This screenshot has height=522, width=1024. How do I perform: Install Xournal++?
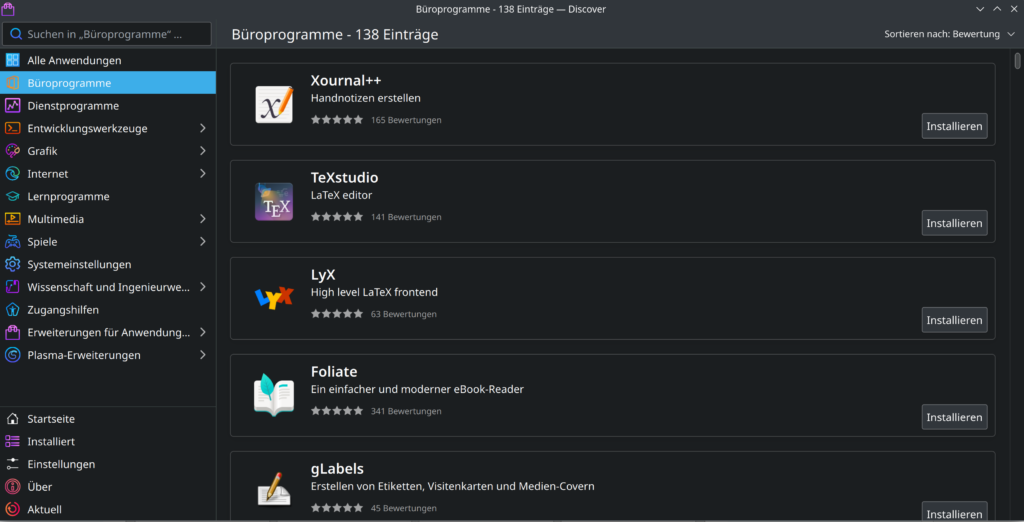[x=954, y=126]
